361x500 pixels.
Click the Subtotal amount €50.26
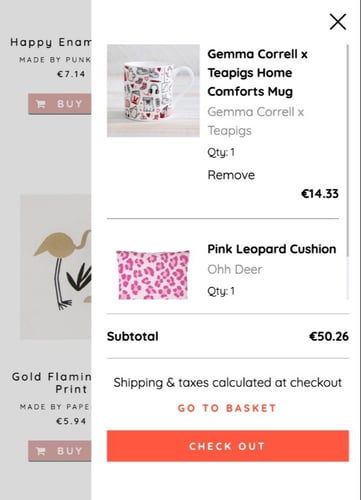[329, 336]
